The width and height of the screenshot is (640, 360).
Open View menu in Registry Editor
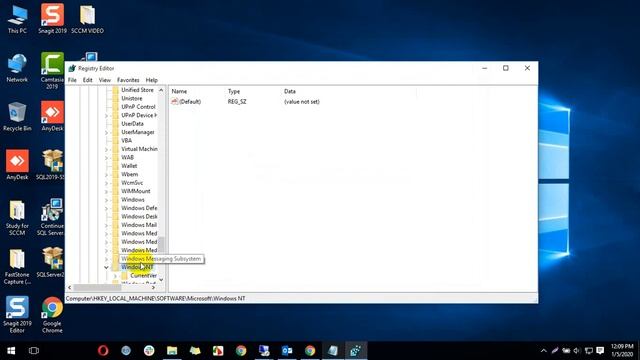tap(104, 80)
